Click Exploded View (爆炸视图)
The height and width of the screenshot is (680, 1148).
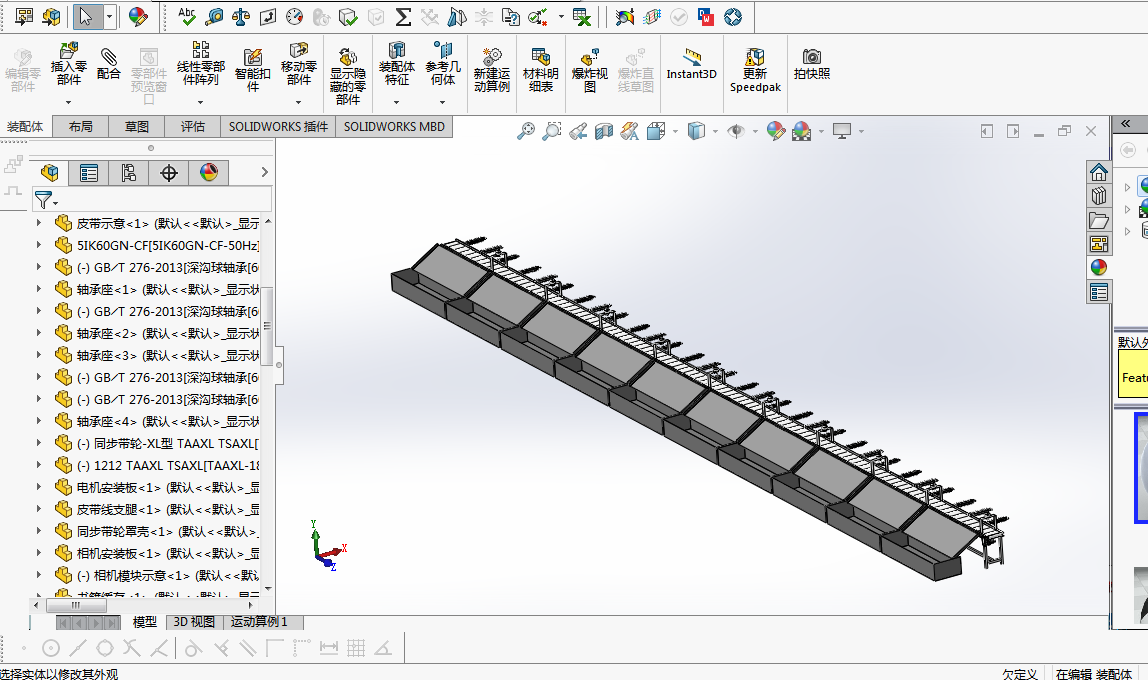589,70
